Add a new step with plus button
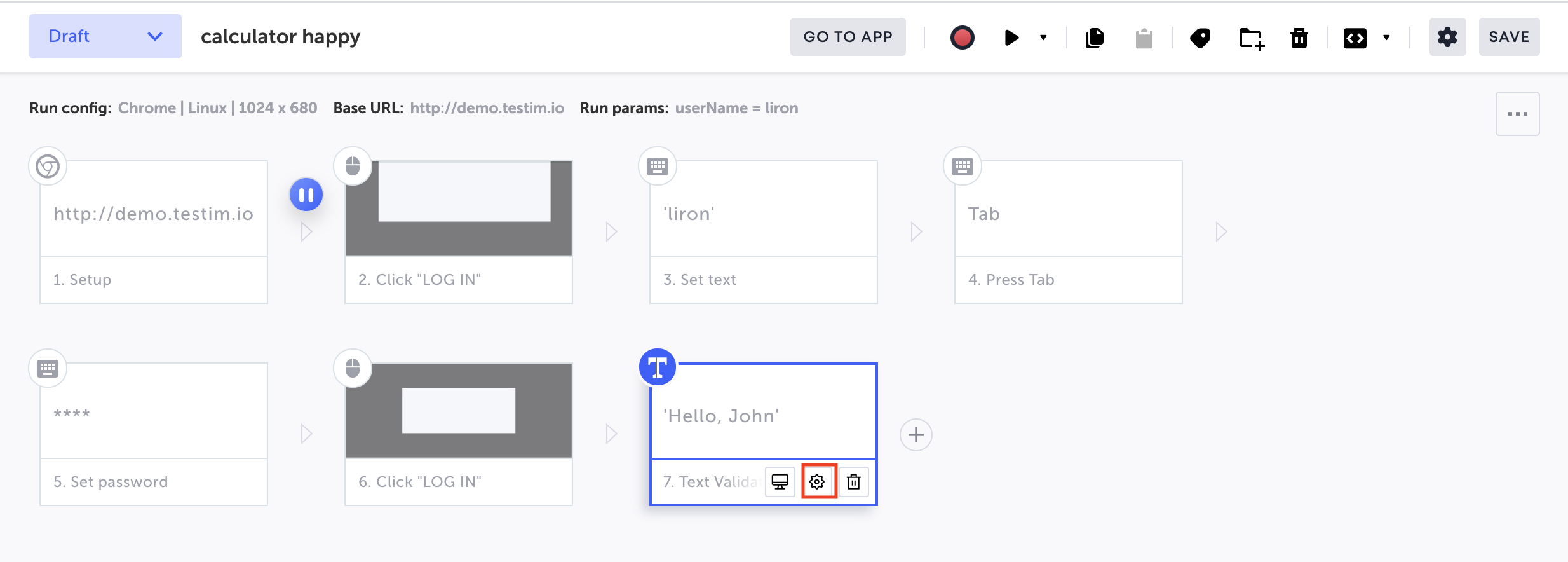The image size is (1568, 562). 916,435
